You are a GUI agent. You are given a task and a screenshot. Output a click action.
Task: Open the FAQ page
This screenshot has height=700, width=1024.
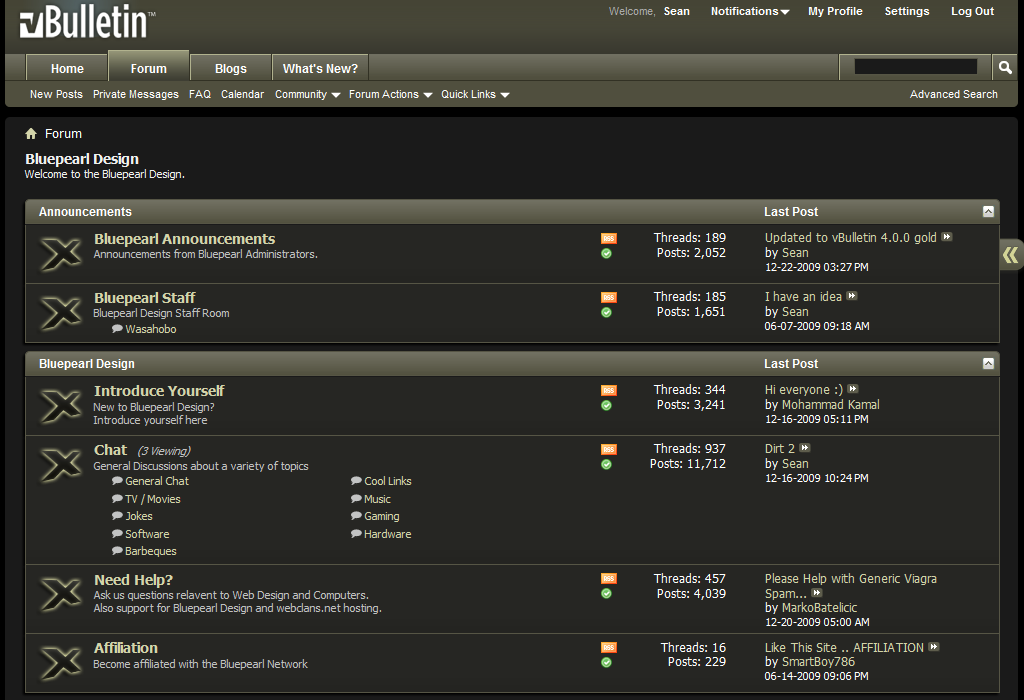[200, 94]
